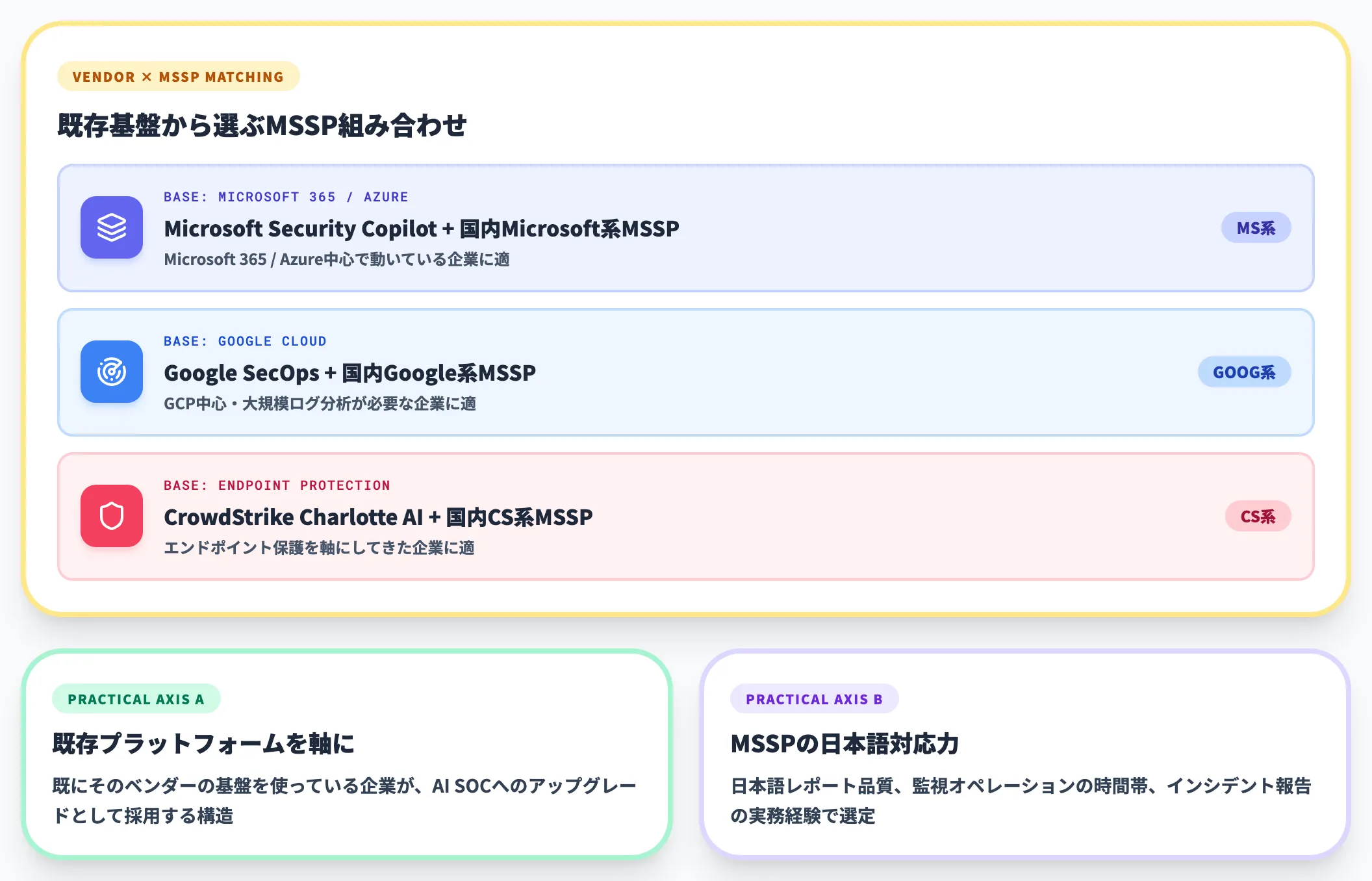Viewport: 1372px width, 881px height.
Task: Click the エンドポイント保護を軸に description text
Action: 319,548
